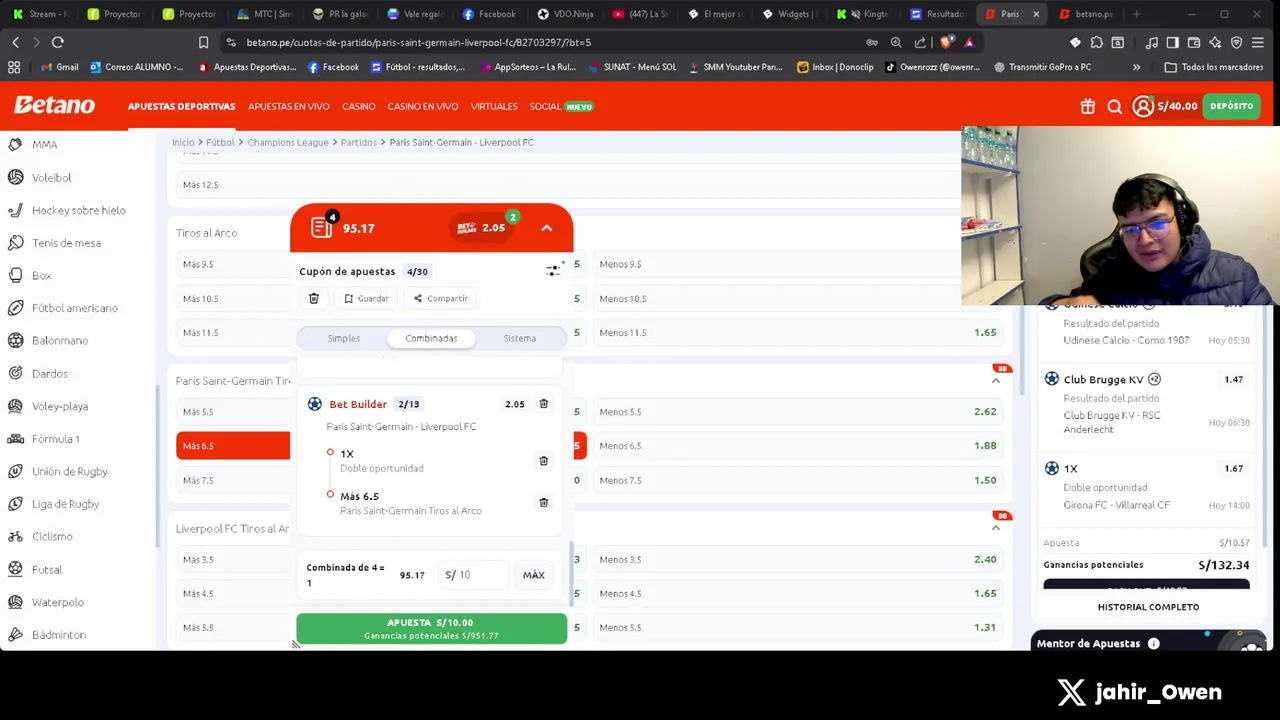Remove the Más 6.5 shots leg

(543, 503)
